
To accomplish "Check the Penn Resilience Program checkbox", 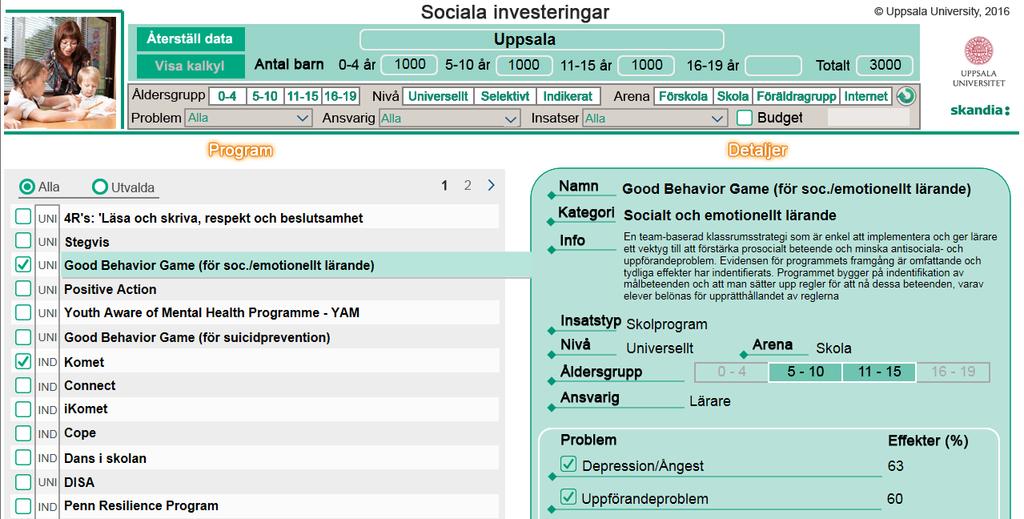I will pyautogui.click(x=23, y=505).
